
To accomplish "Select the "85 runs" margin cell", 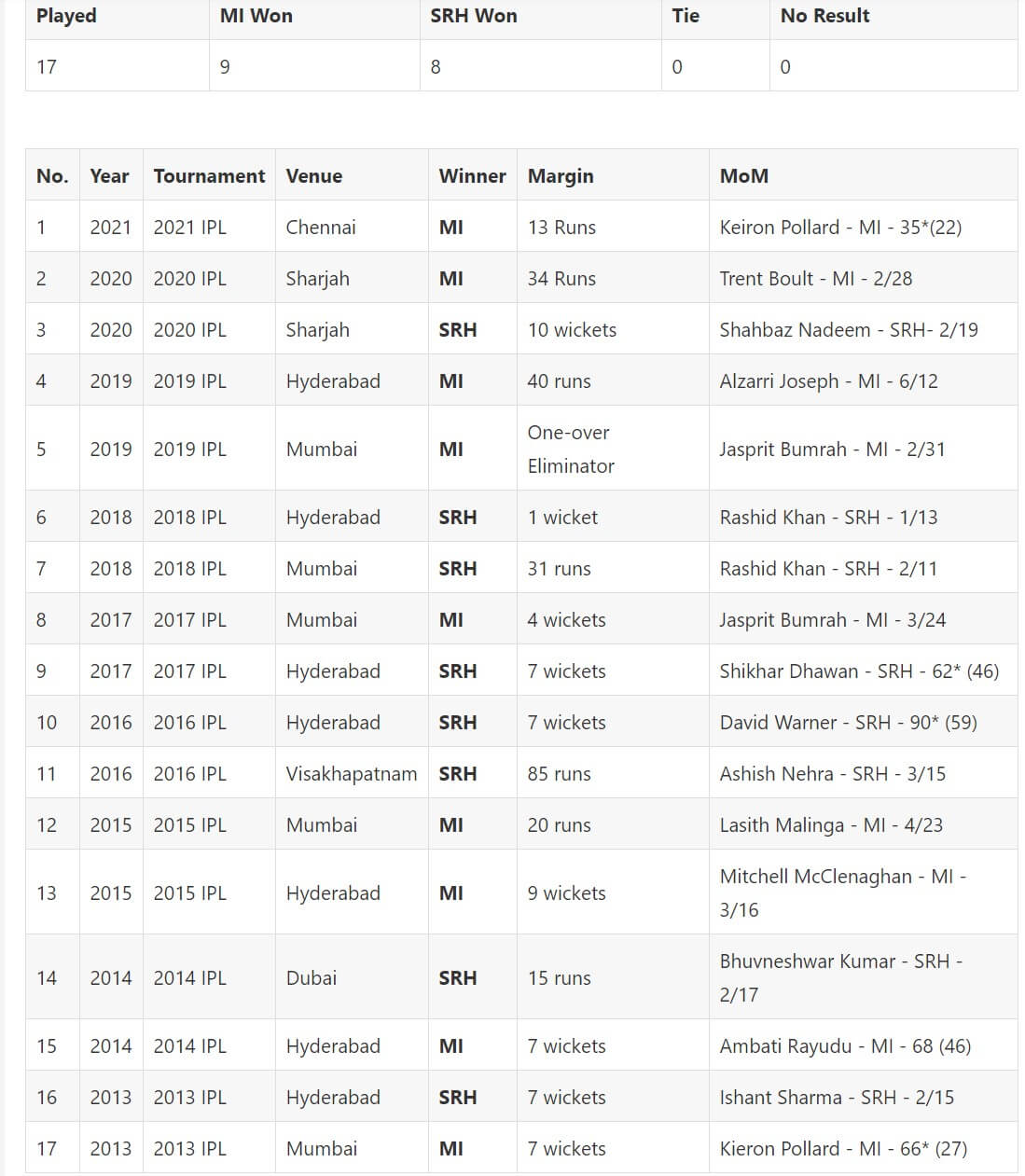I will [x=613, y=773].
